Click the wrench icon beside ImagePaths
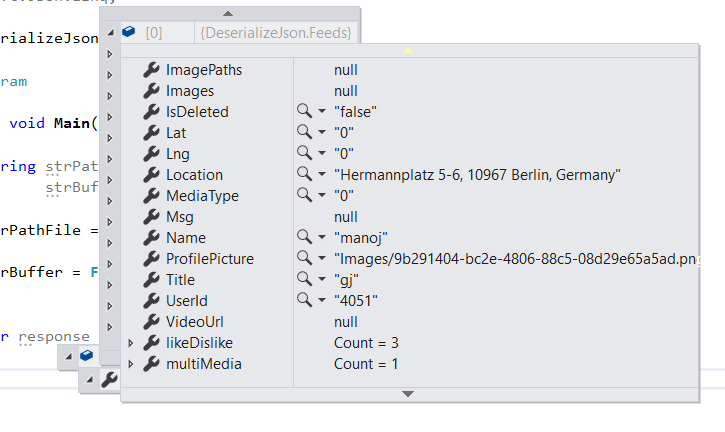725x432 pixels. coord(151,70)
